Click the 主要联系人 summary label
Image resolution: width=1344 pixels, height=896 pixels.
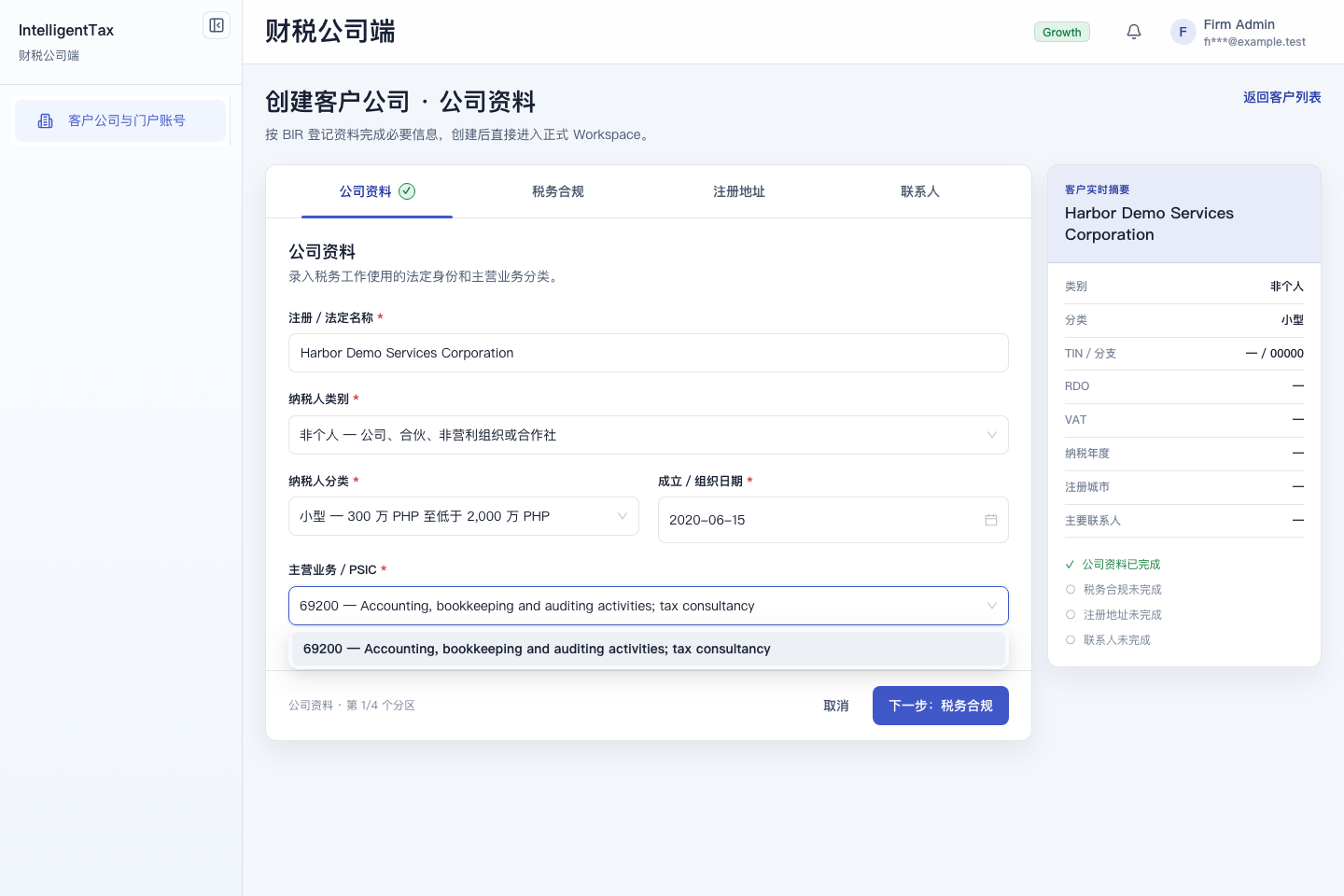1093,521
